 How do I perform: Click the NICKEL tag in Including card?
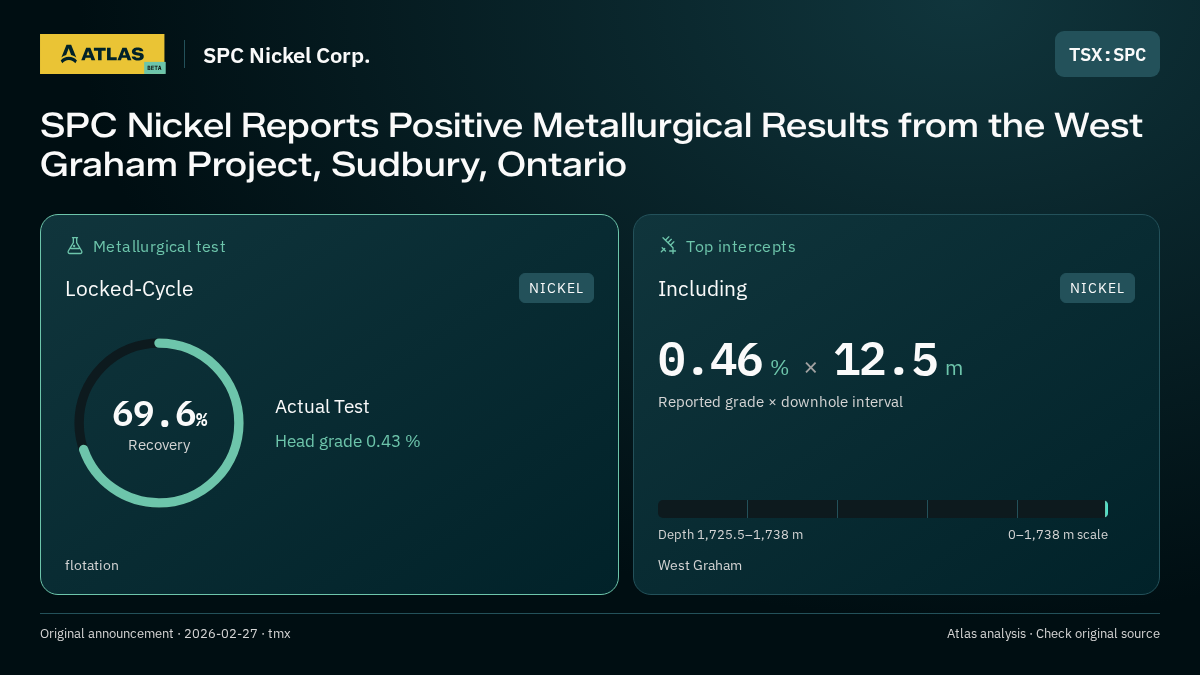point(1097,288)
